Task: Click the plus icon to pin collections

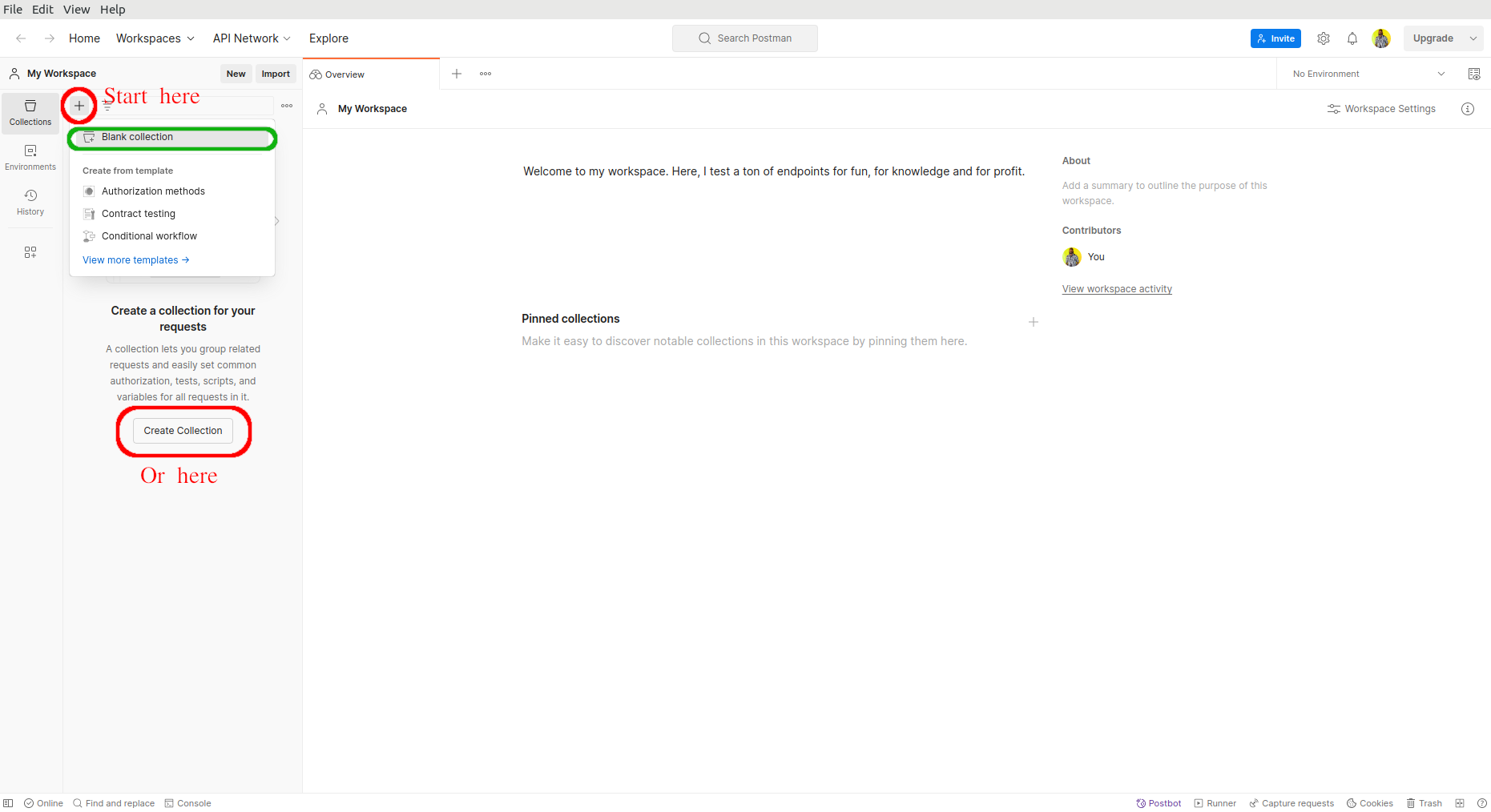Action: [x=1033, y=322]
